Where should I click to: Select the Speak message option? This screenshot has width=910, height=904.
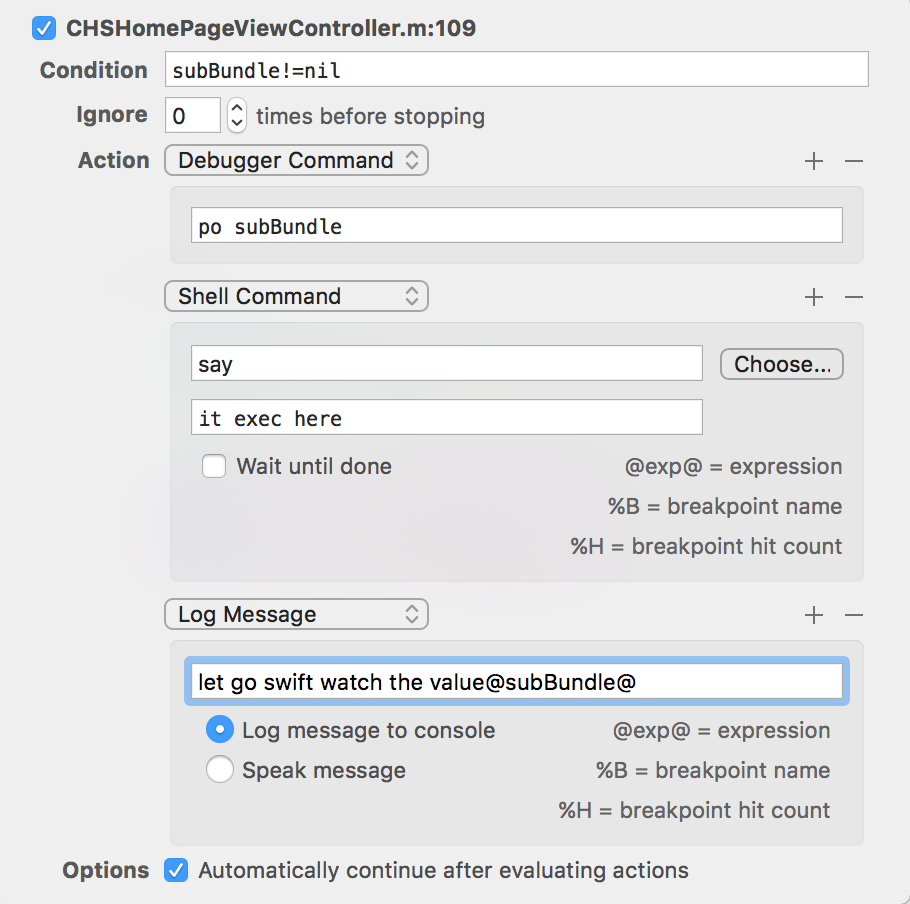coord(219,770)
